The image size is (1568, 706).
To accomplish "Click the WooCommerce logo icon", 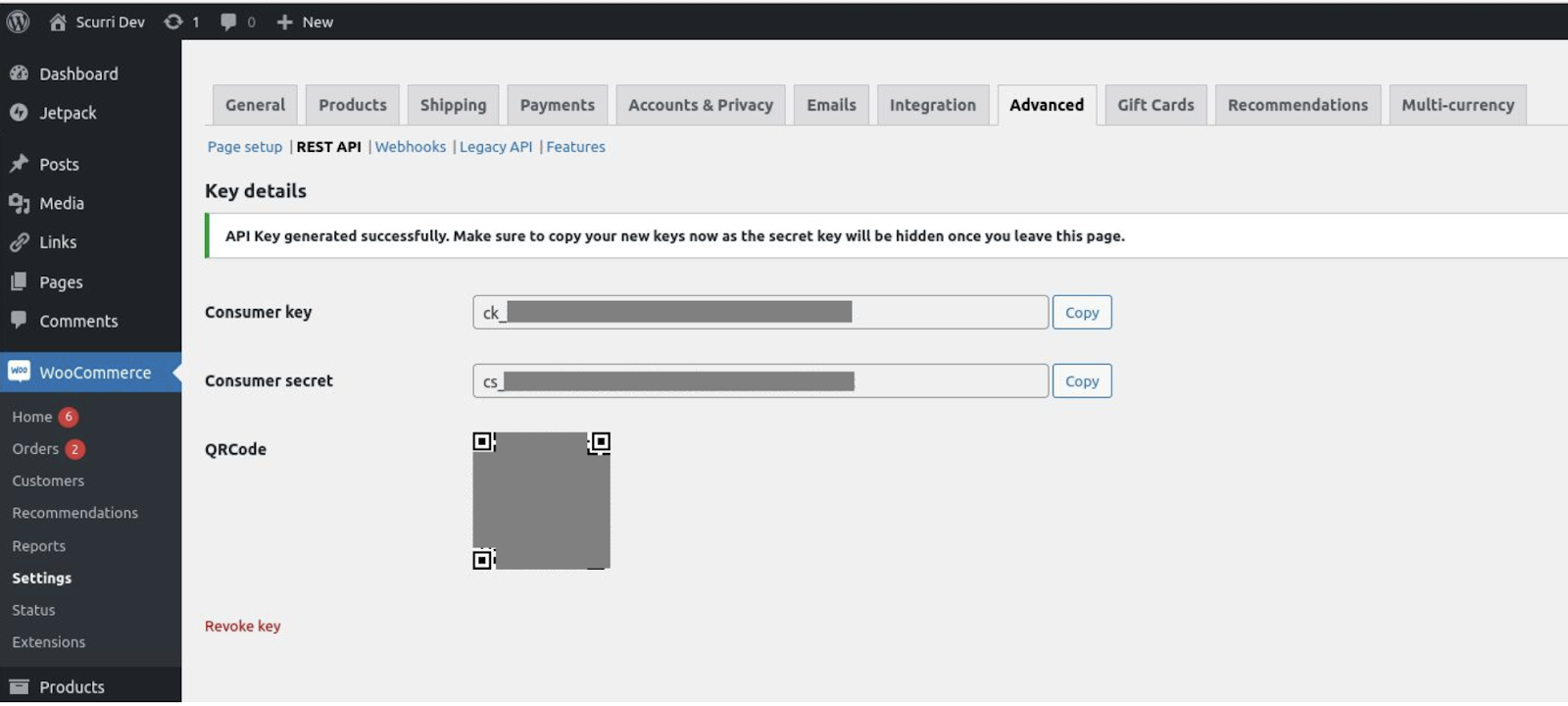I will click(19, 371).
